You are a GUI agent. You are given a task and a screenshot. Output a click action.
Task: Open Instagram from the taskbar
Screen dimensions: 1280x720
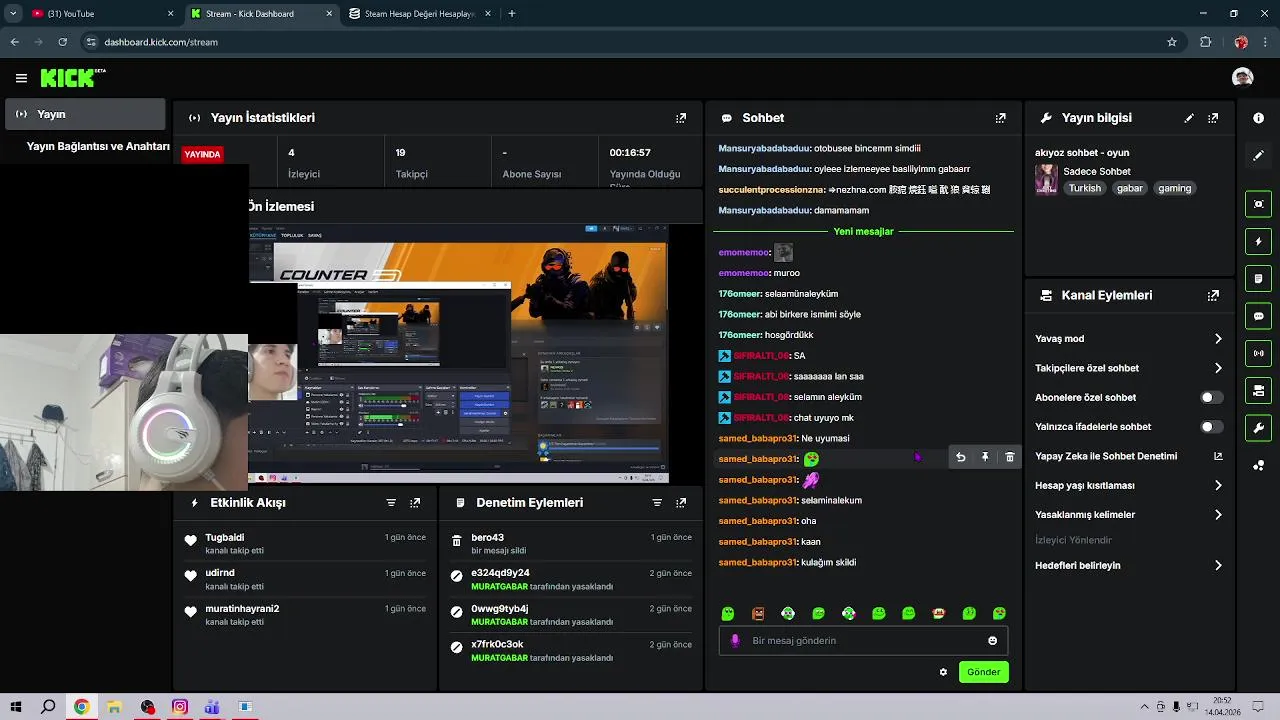[180, 707]
